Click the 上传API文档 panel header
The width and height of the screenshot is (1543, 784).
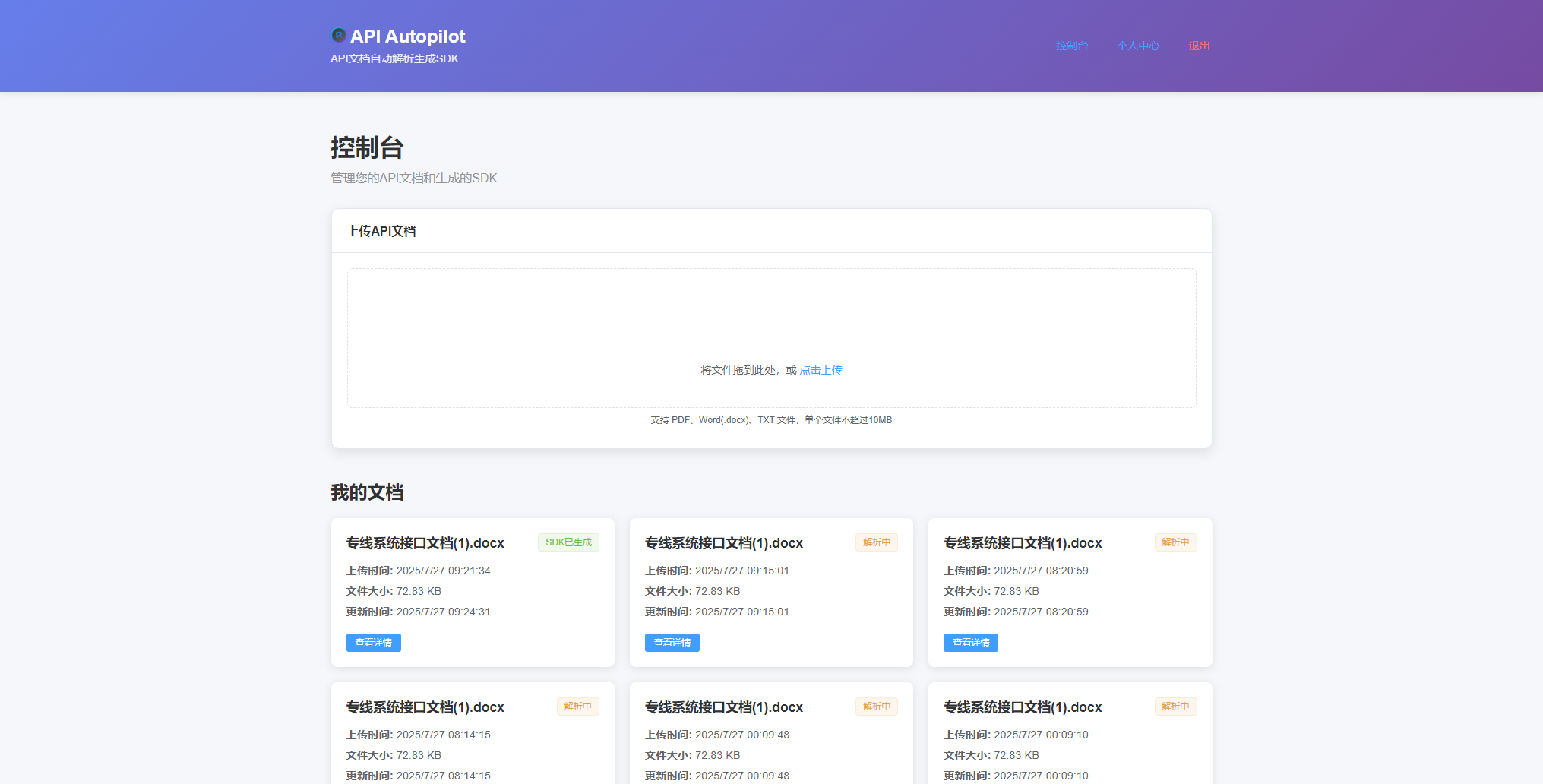click(x=382, y=231)
